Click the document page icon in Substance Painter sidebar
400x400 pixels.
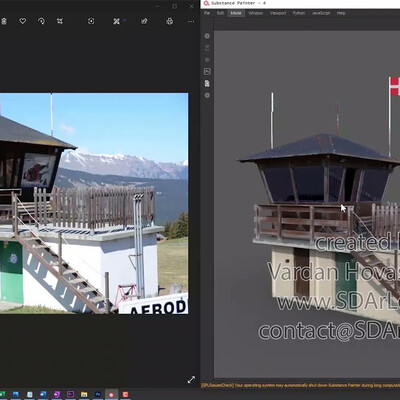207,83
